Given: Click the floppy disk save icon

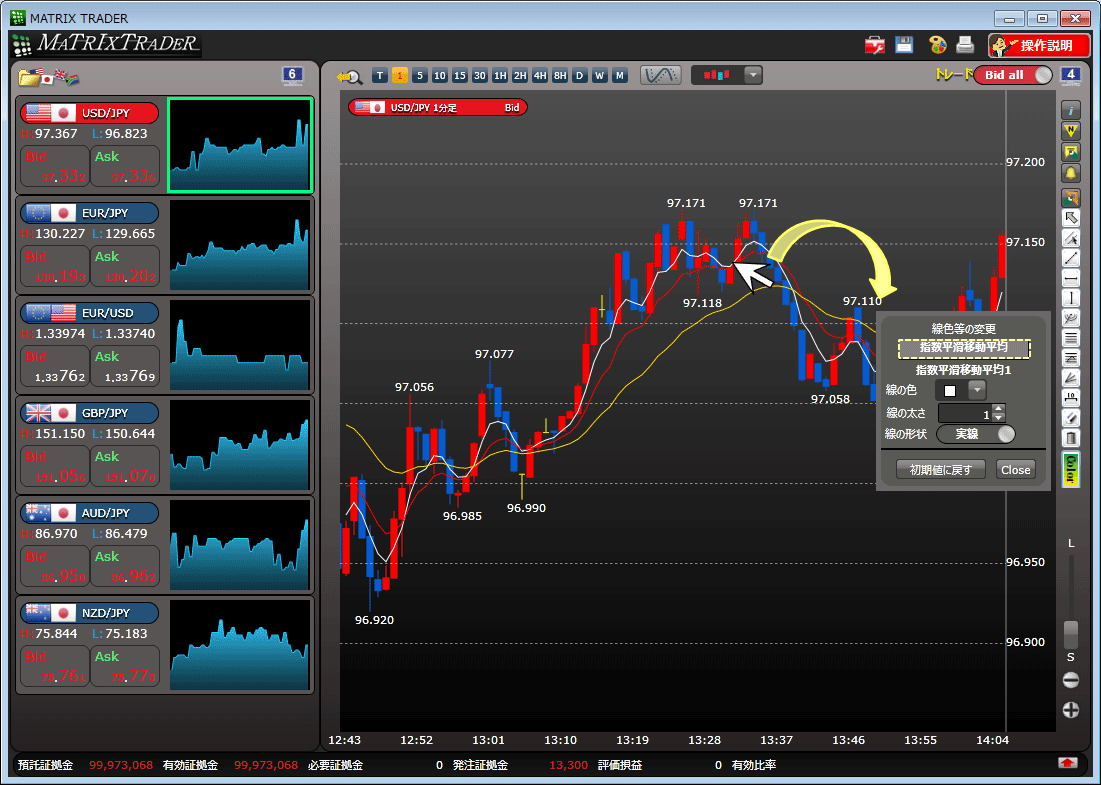Looking at the screenshot, I should 904,45.
